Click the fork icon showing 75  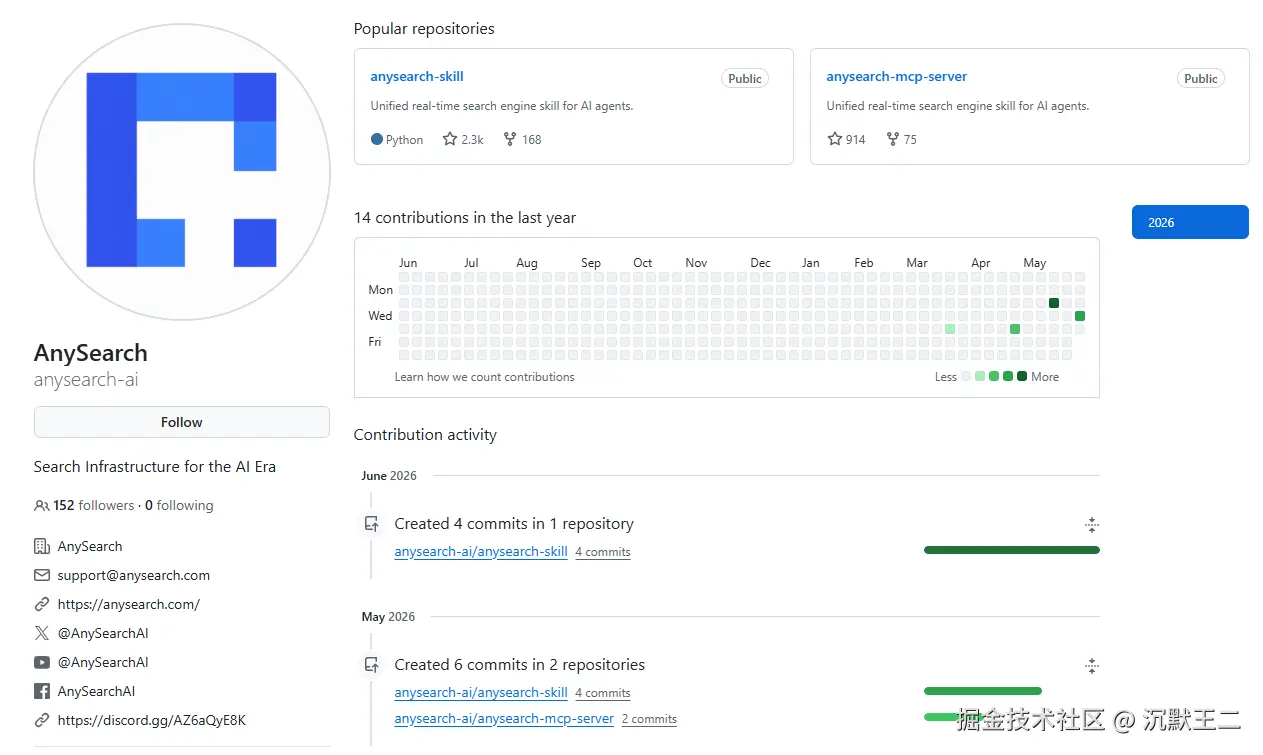tap(892, 140)
